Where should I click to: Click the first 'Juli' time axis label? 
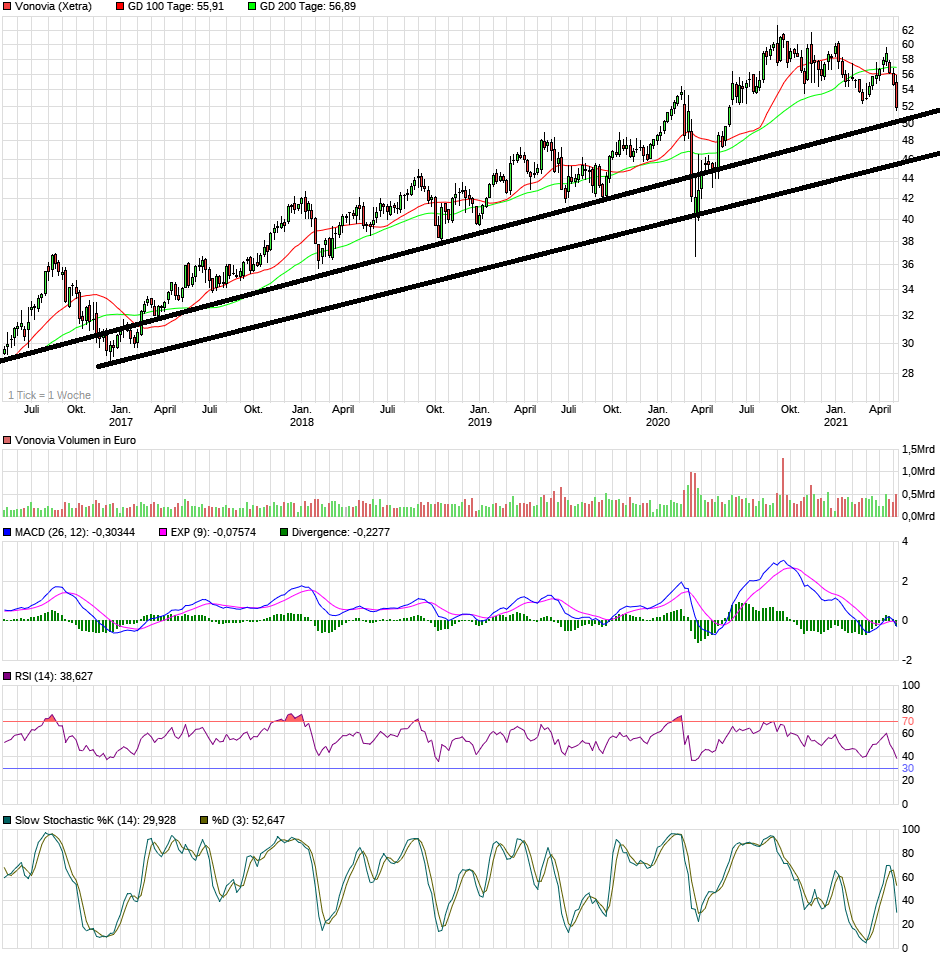[31, 409]
